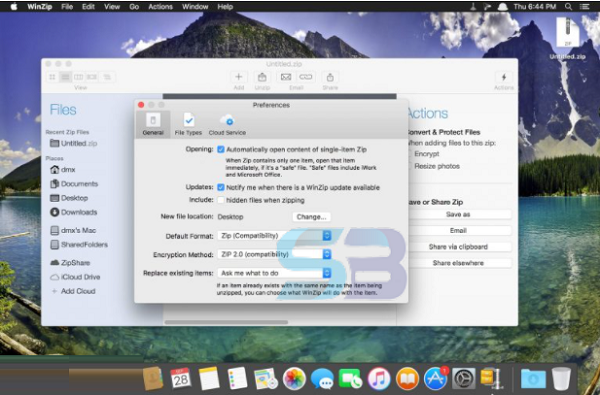The width and height of the screenshot is (600, 395).
Task: Select icon grid view in View toolbar
Action: click(52, 77)
